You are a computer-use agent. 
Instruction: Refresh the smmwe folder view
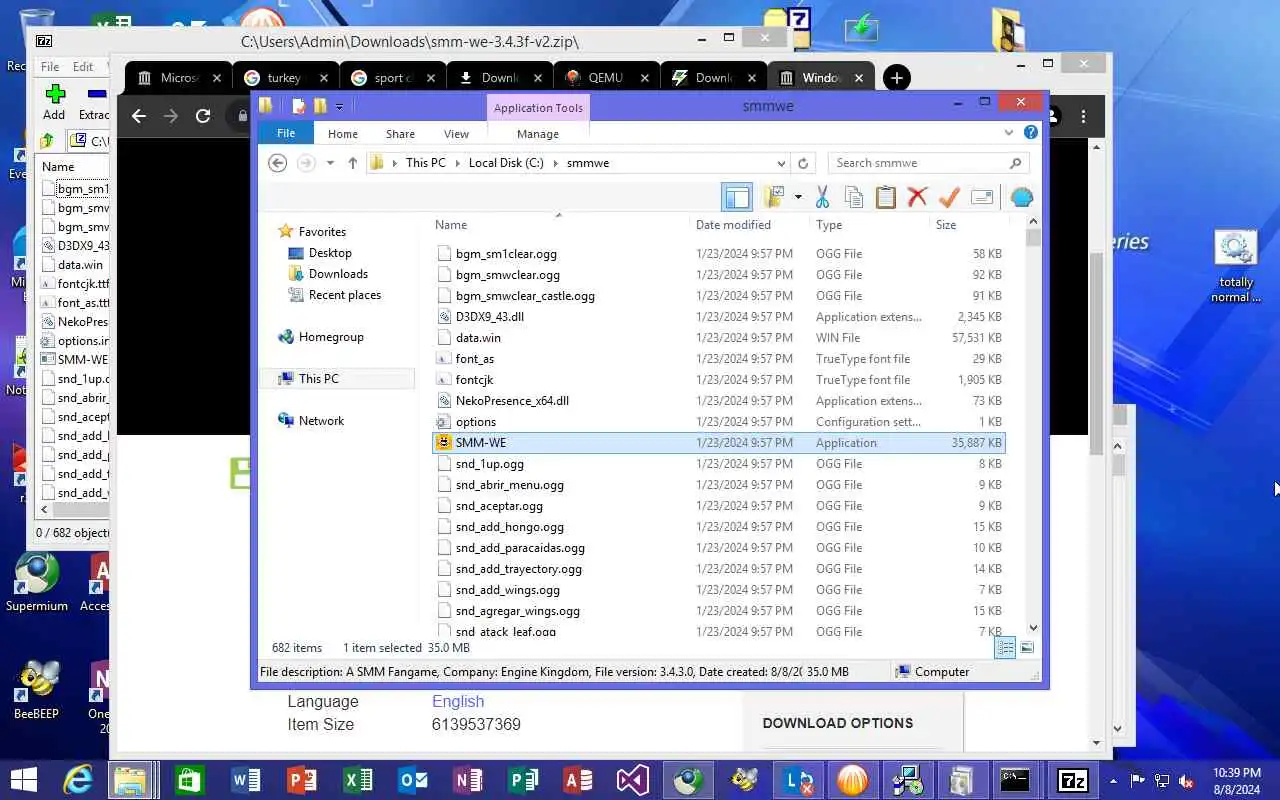802,163
